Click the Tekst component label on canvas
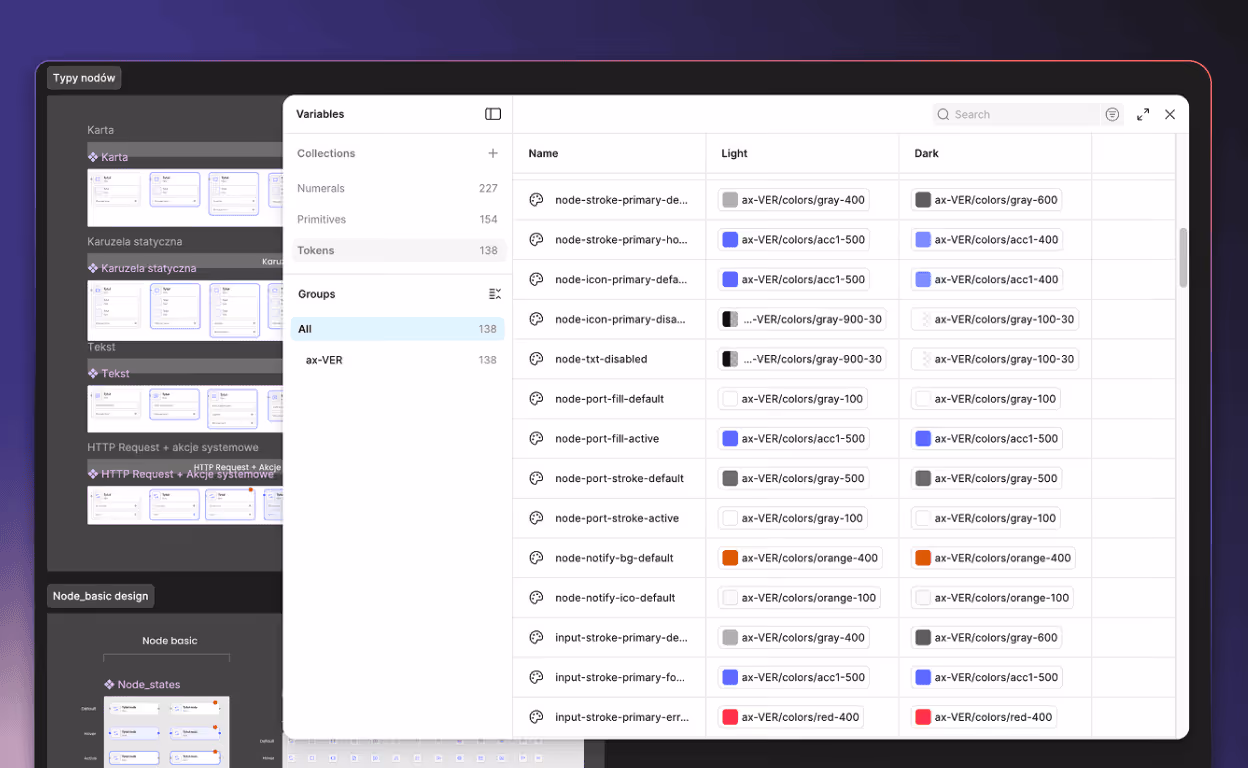The image size is (1248, 768). 116,373
